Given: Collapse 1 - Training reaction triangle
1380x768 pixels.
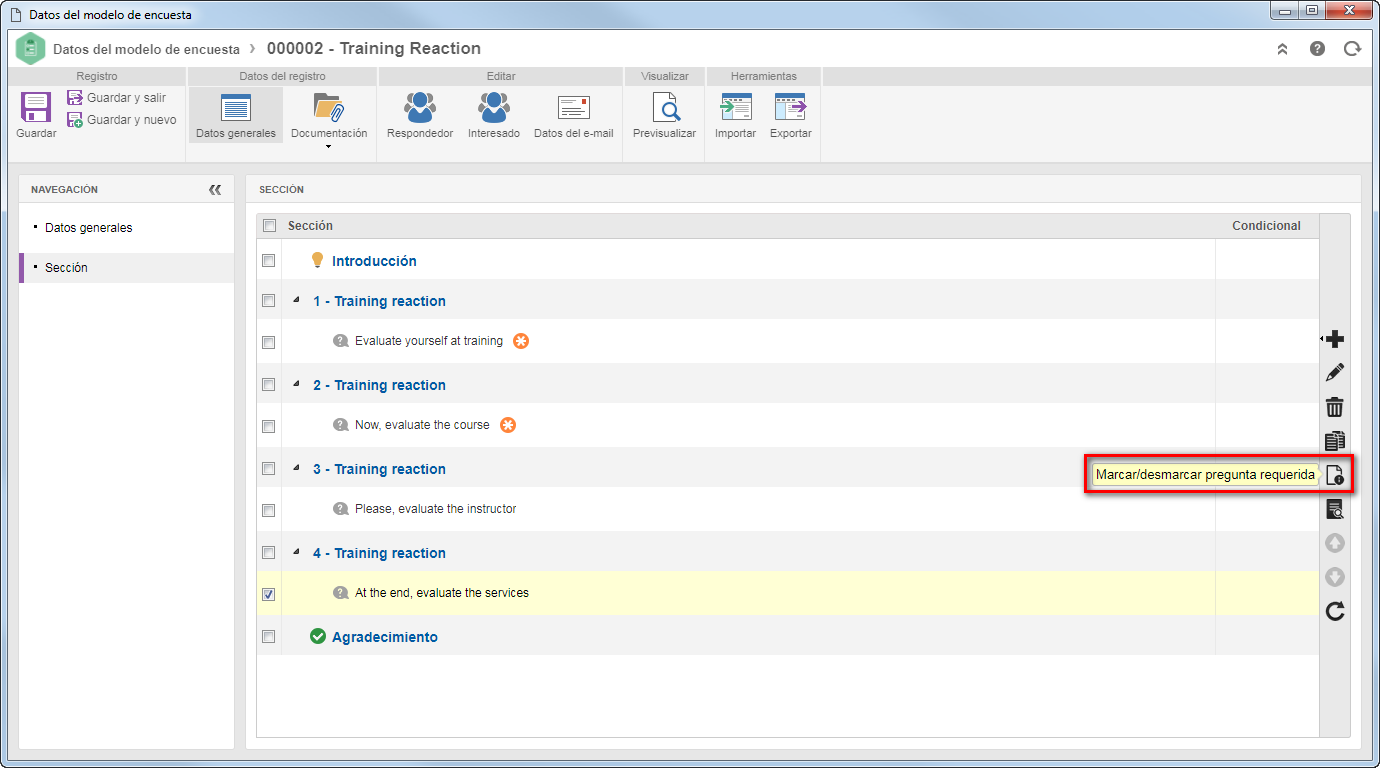Looking at the screenshot, I should tap(296, 300).
